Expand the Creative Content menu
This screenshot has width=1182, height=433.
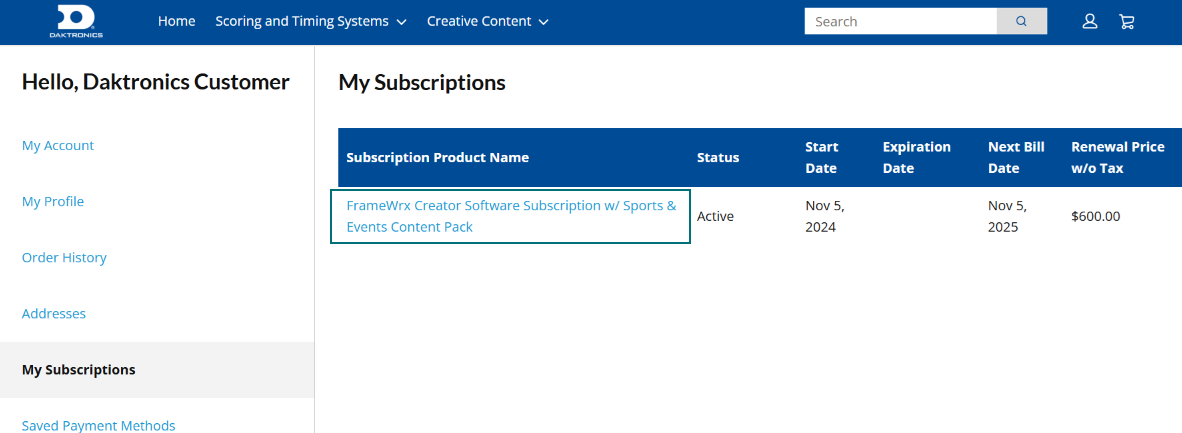coord(487,21)
